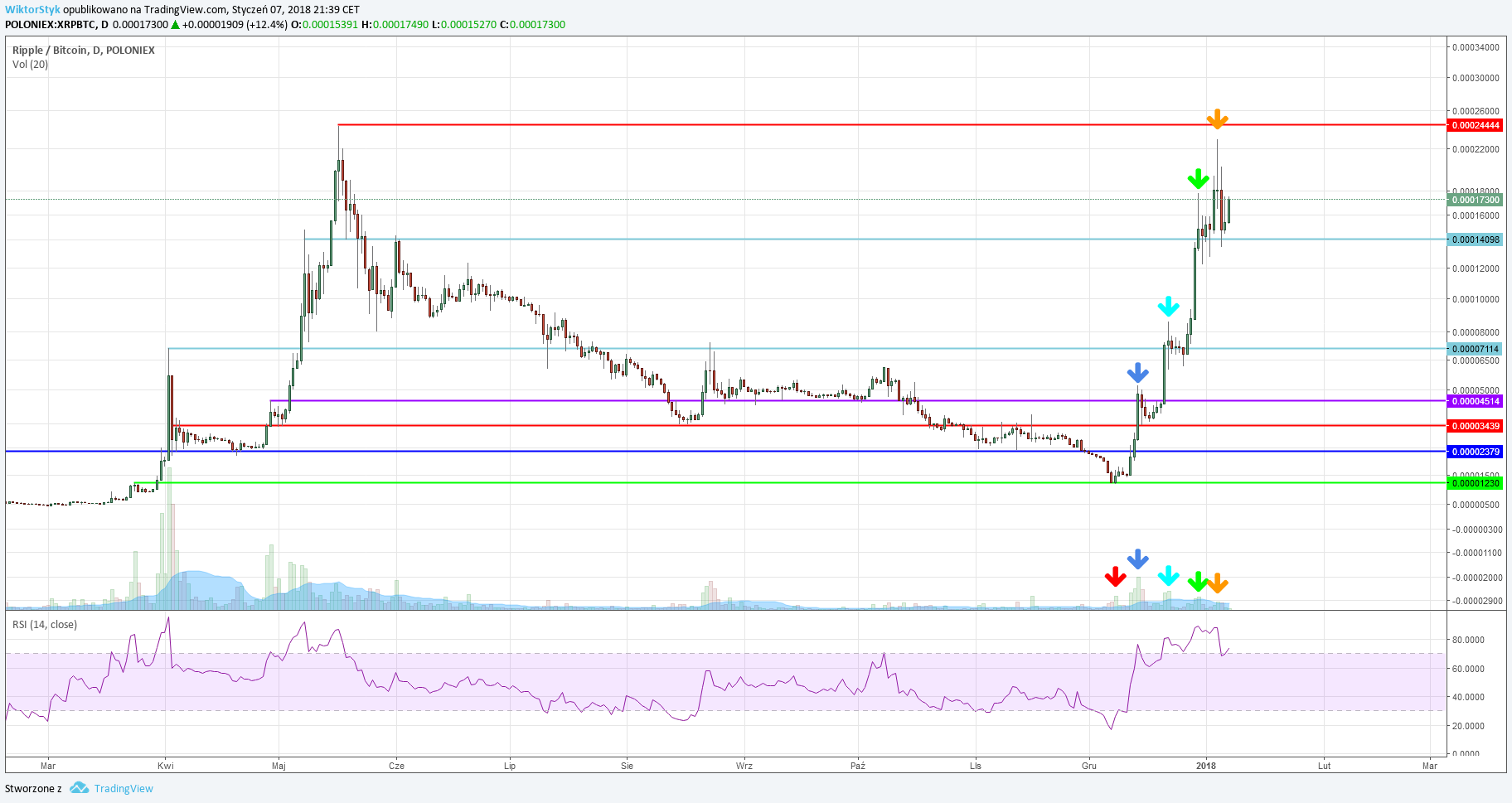Click the Maj month label on time axis

(279, 766)
